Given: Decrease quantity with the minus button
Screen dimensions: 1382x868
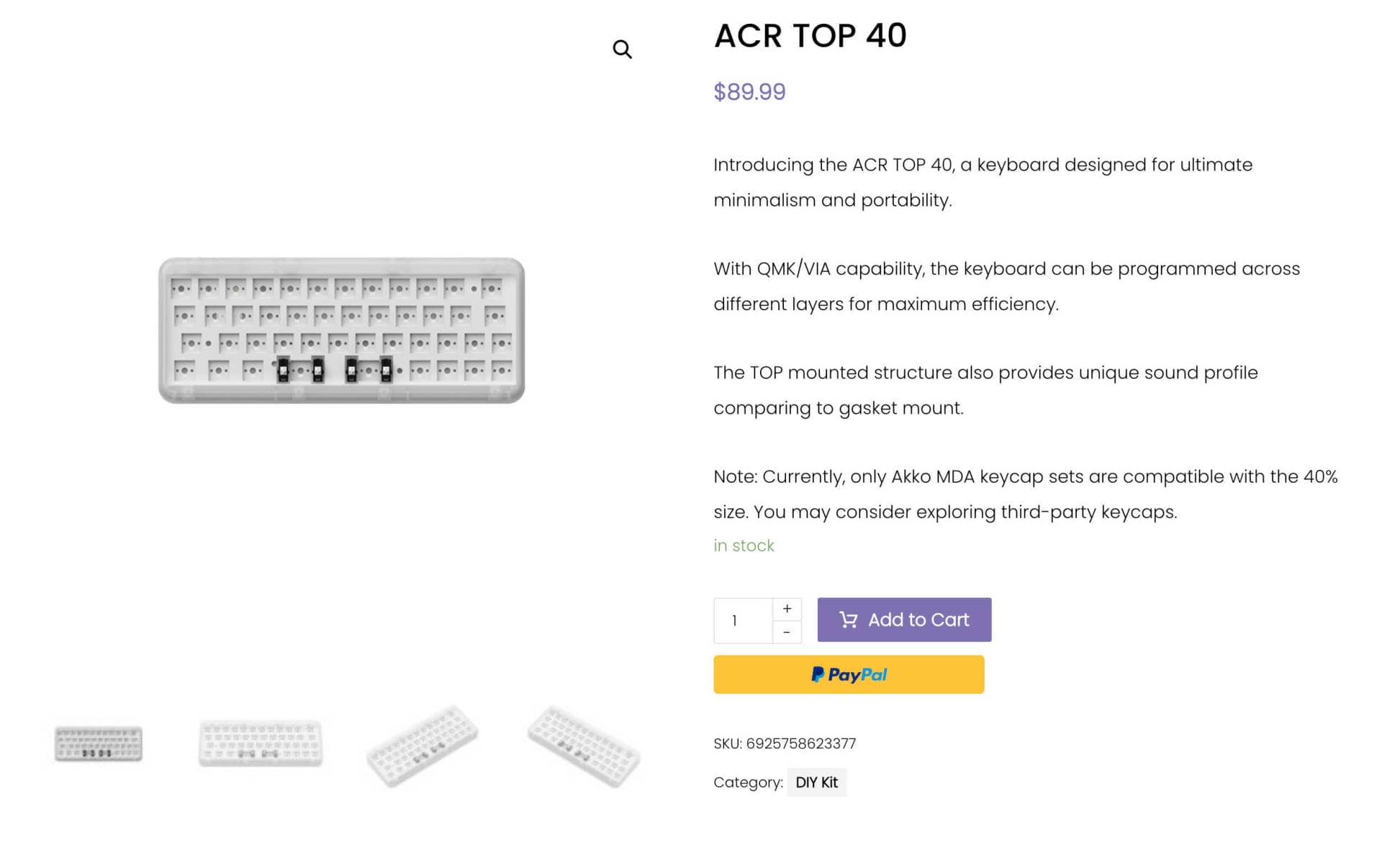Looking at the screenshot, I should pyautogui.click(x=787, y=632).
